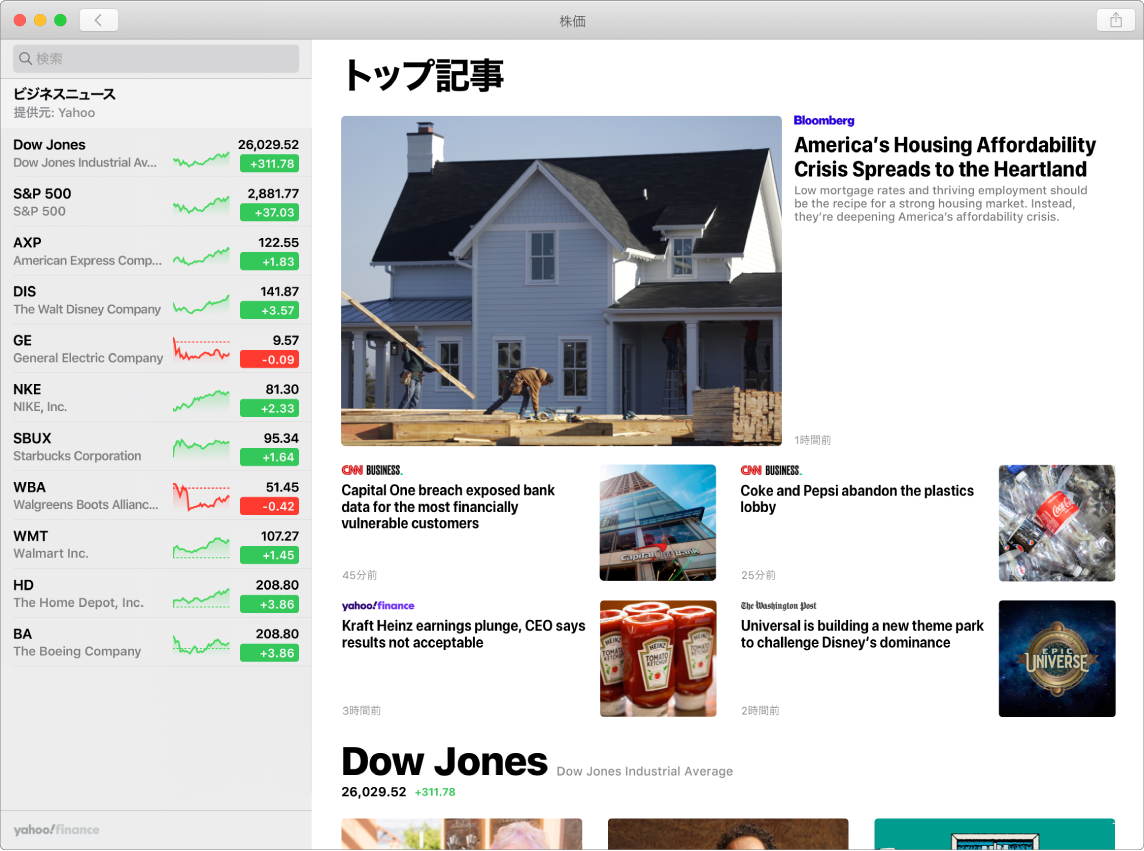Screen dimensions: 1144x851
Task: Click the house construction article photo
Action: pyautogui.click(x=561, y=280)
